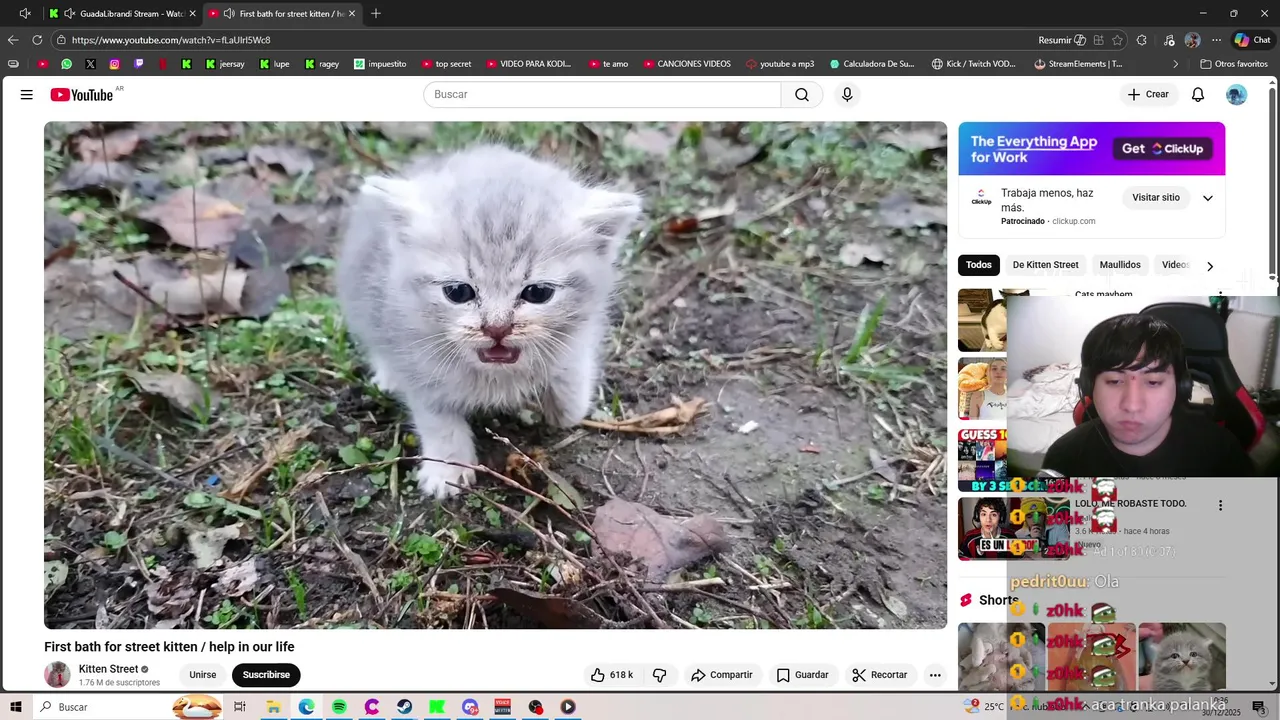This screenshot has height=720, width=1280.
Task: Open Task View on taskbar
Action: (240, 707)
